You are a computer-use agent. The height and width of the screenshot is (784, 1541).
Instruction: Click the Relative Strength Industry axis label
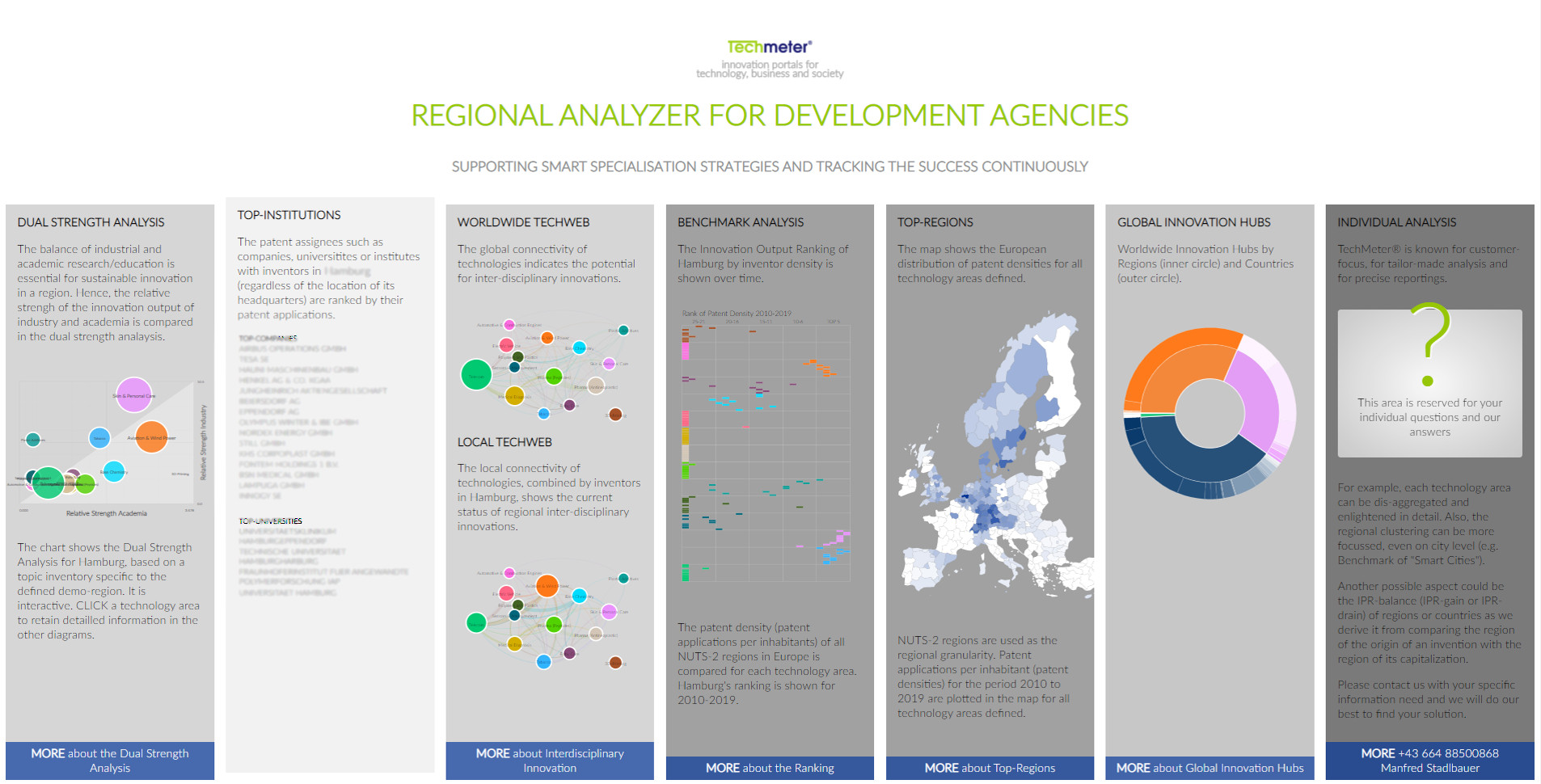pyautogui.click(x=203, y=442)
